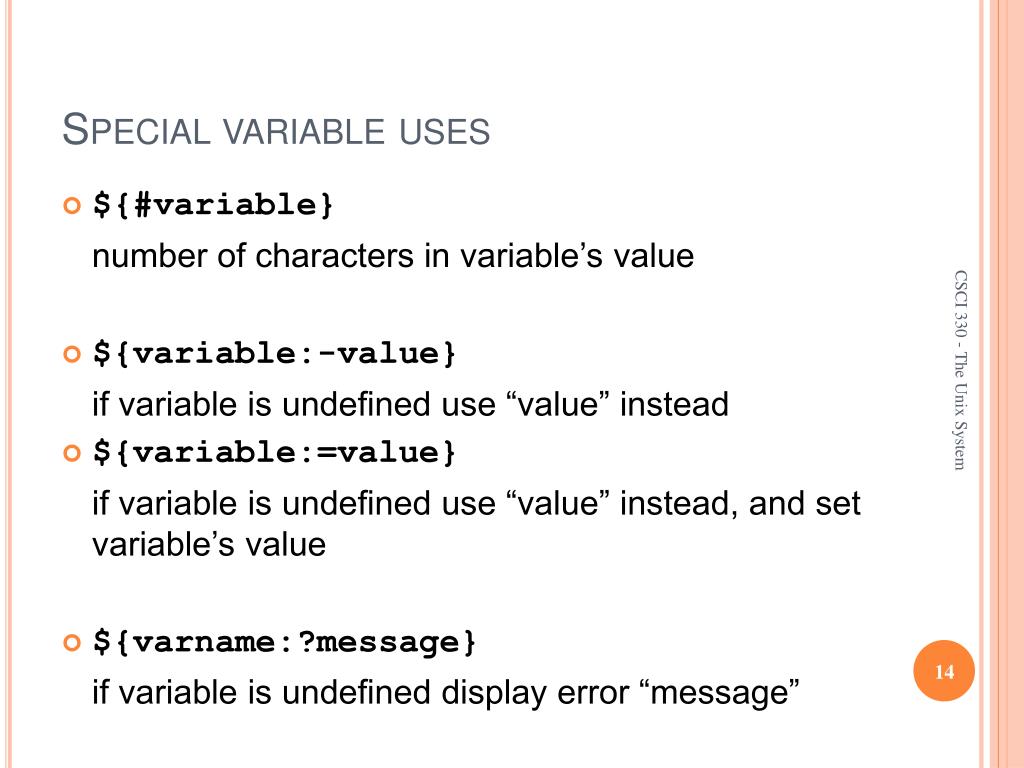The height and width of the screenshot is (768, 1024).
Task: Click the ${variable:=value} code text
Action: coord(274,452)
